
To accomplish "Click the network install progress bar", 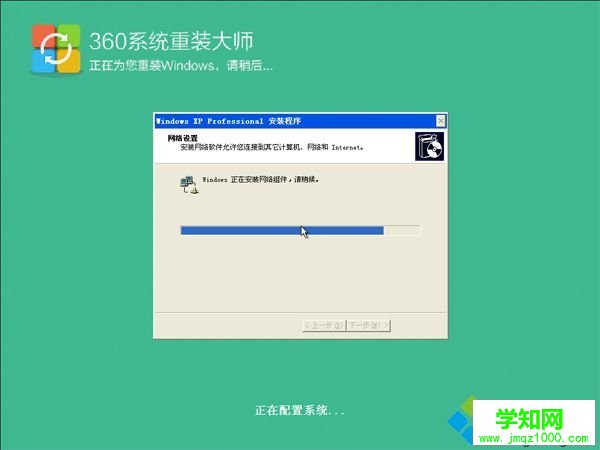I will click(300, 230).
